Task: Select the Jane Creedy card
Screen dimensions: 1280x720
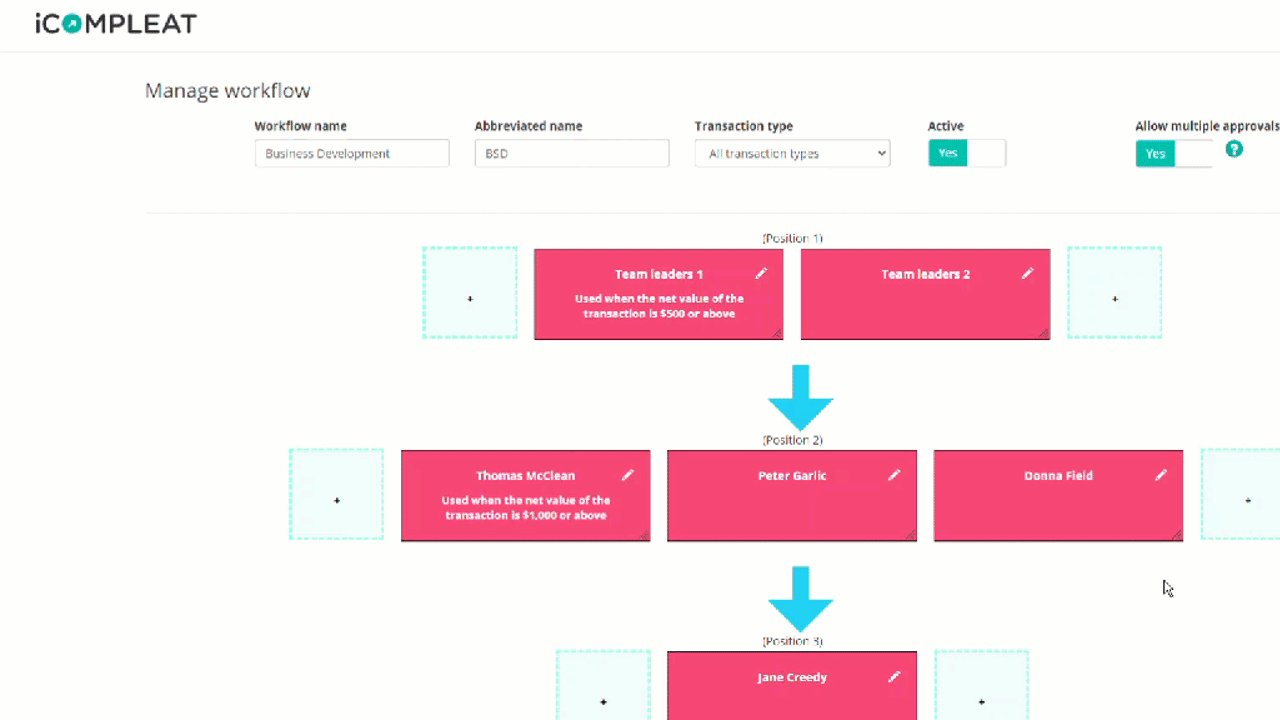Action: tap(792, 686)
